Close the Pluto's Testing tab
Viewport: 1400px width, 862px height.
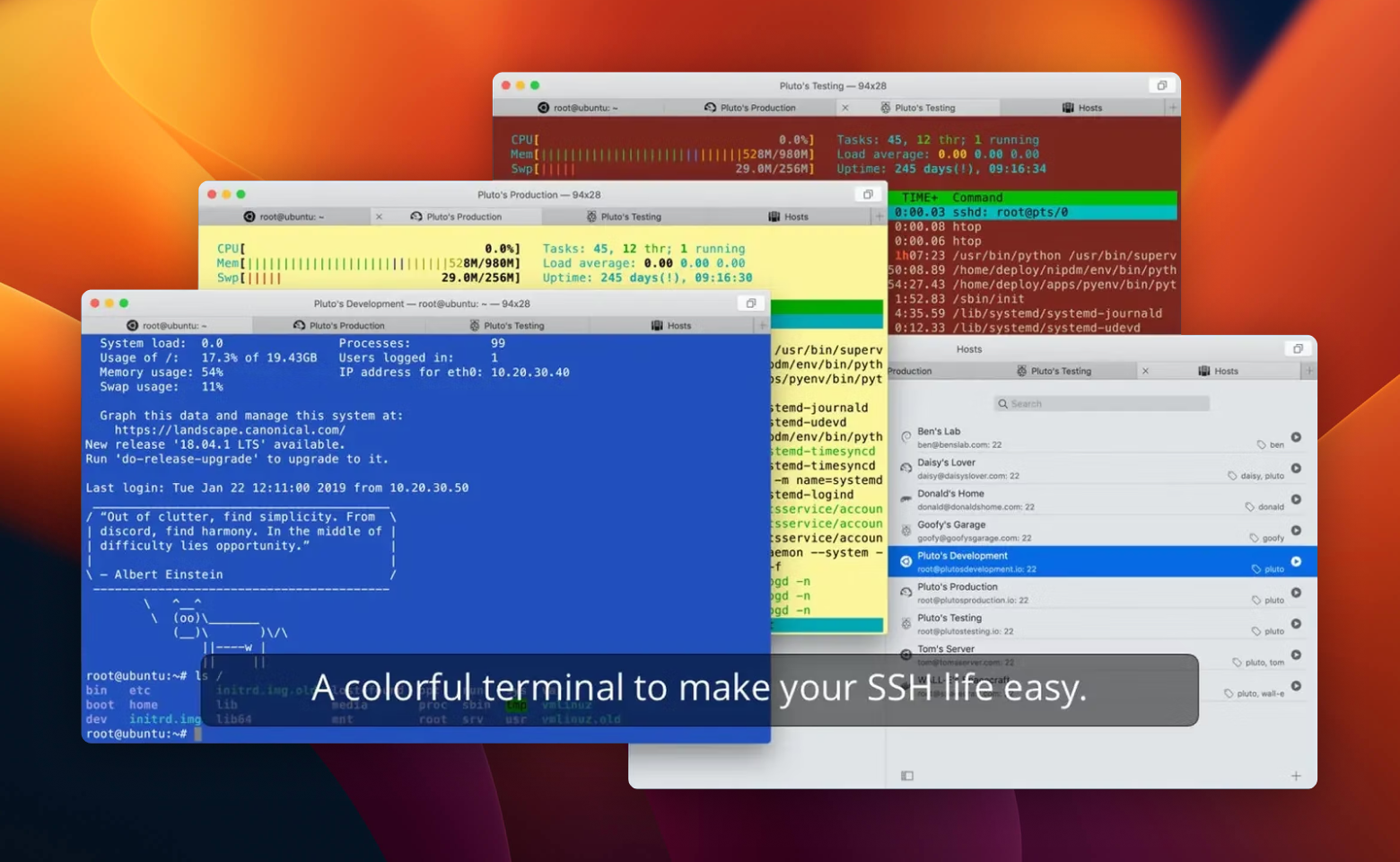(846, 107)
